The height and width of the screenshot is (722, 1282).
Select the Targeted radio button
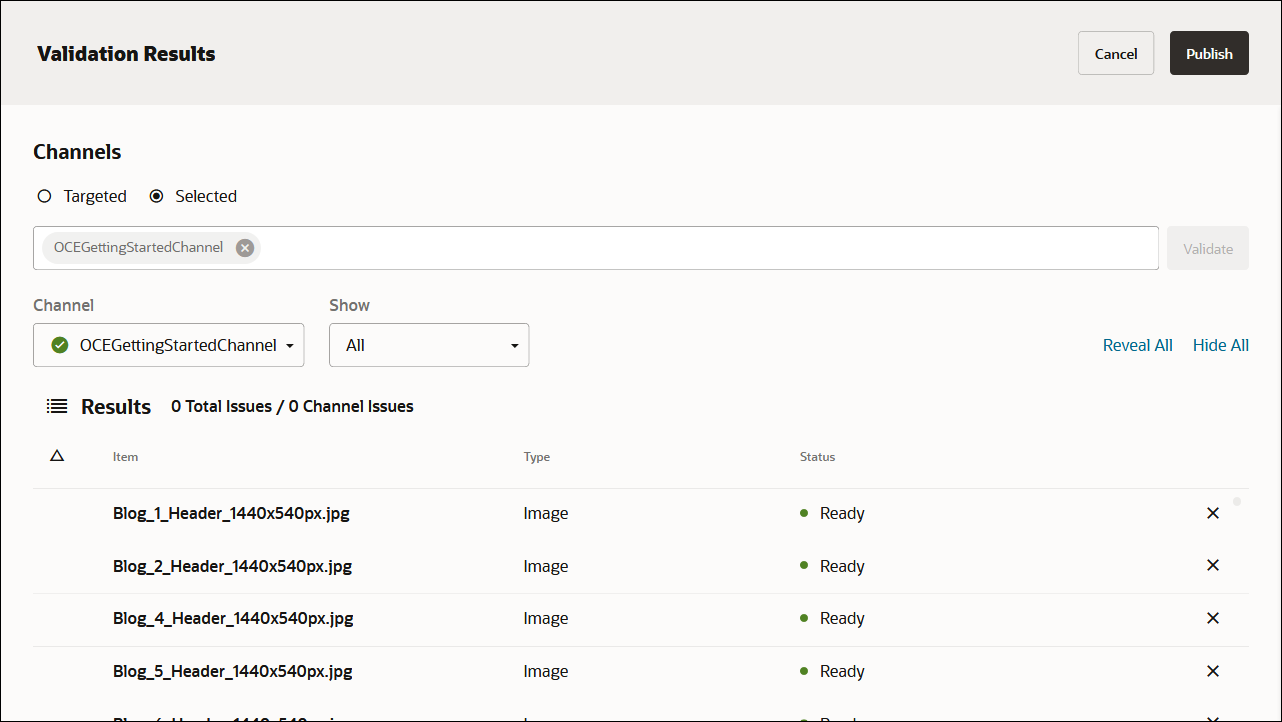[44, 196]
